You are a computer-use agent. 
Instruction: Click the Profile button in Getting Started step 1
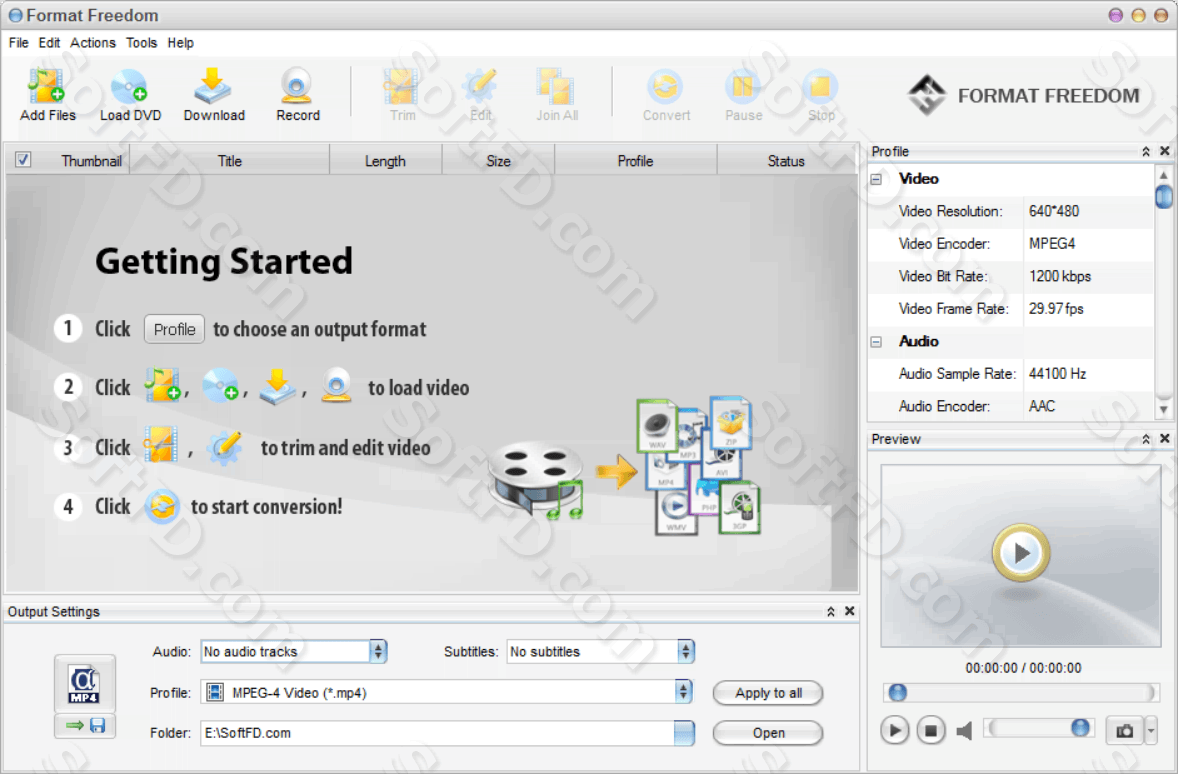[x=174, y=329]
